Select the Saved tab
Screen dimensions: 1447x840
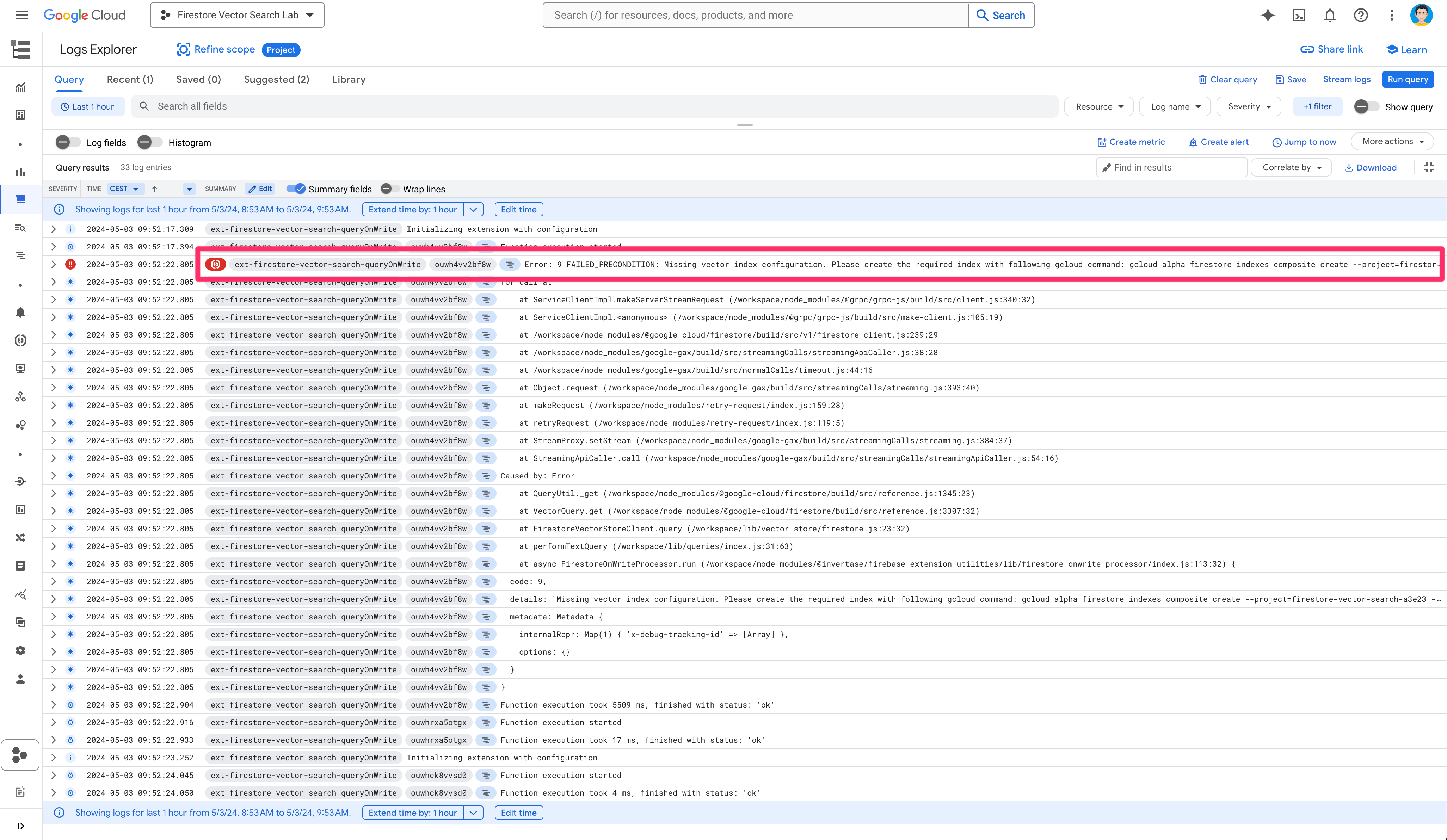pos(197,79)
